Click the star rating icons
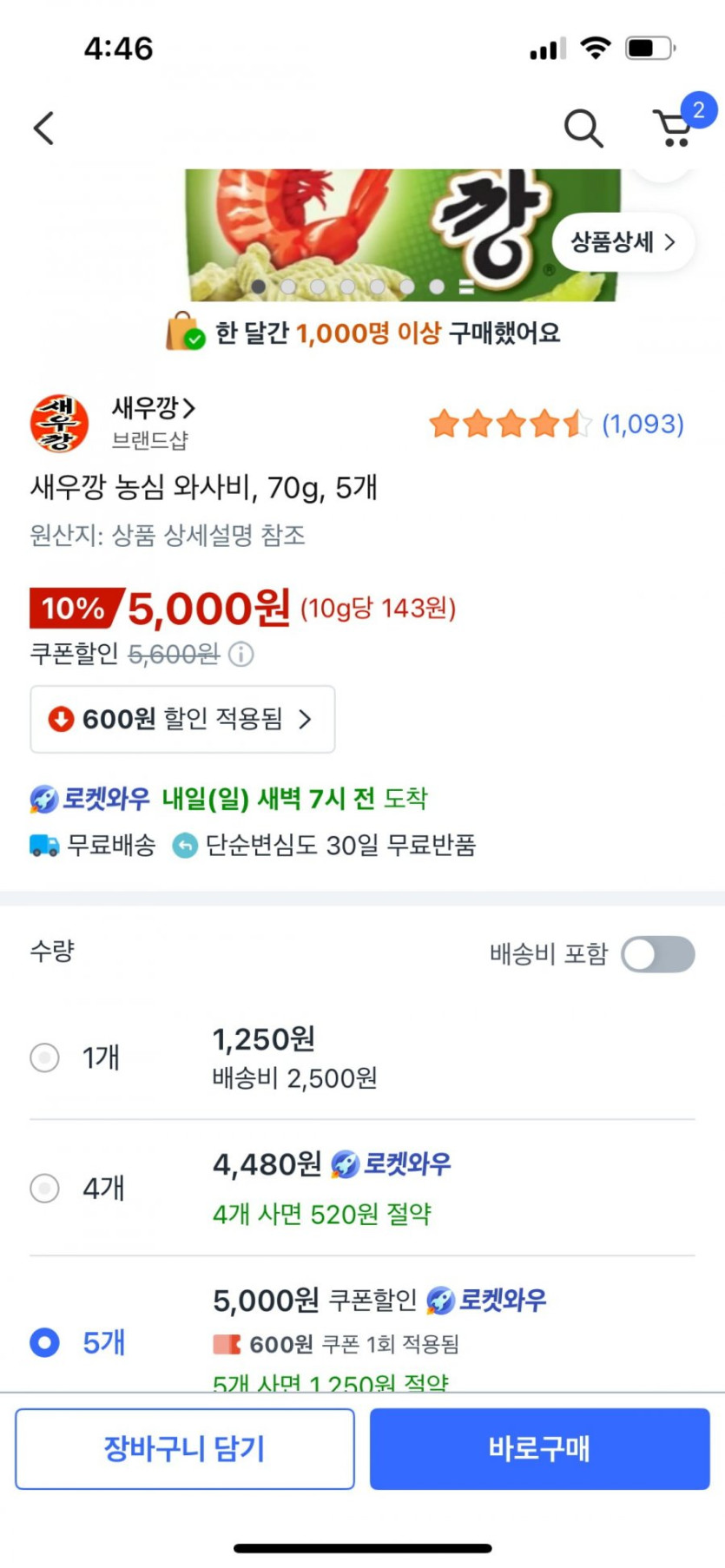This screenshot has height=1568, width=725. (x=510, y=424)
